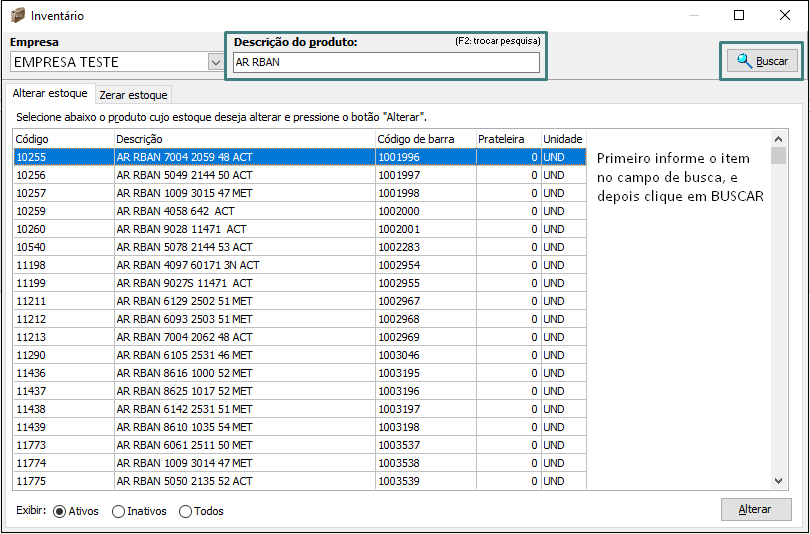Image resolution: width=810 pixels, height=534 pixels.
Task: Open the Empresa dropdown list
Action: pos(215,62)
